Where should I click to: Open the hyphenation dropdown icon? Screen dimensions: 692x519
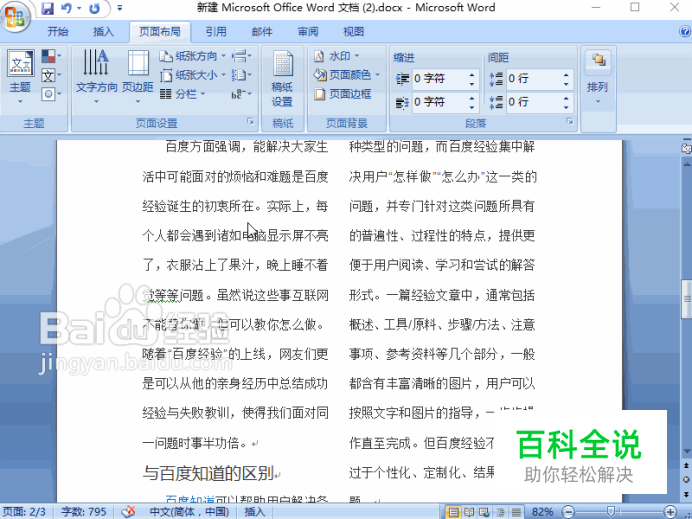pos(241,94)
